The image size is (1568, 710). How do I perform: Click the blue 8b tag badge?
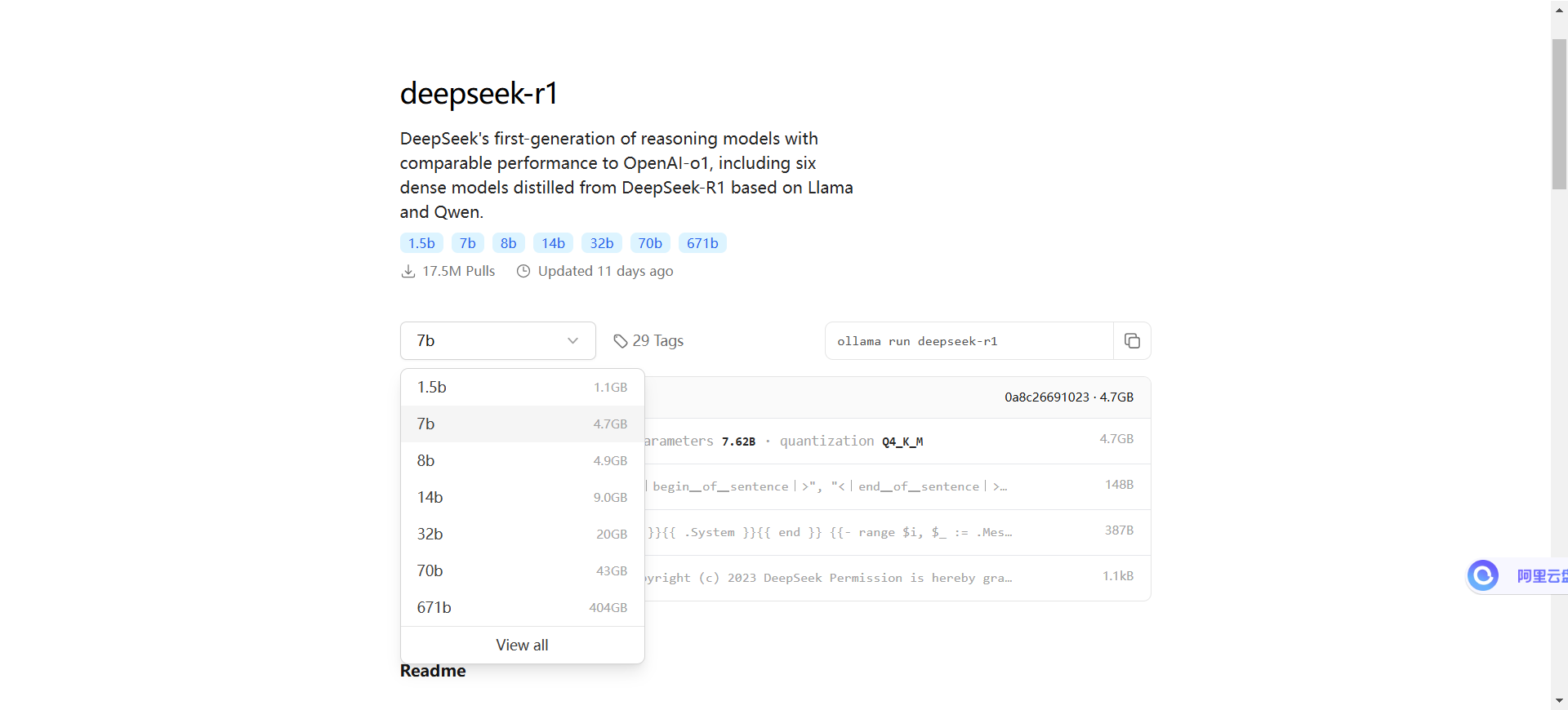click(509, 243)
